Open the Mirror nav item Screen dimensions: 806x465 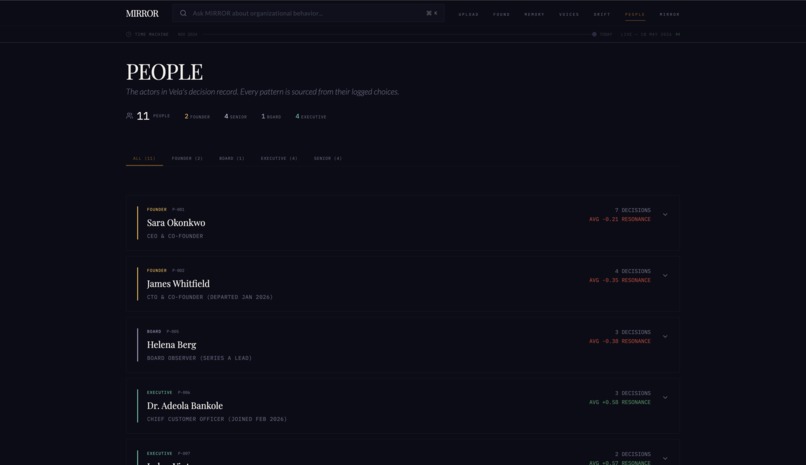pos(669,14)
